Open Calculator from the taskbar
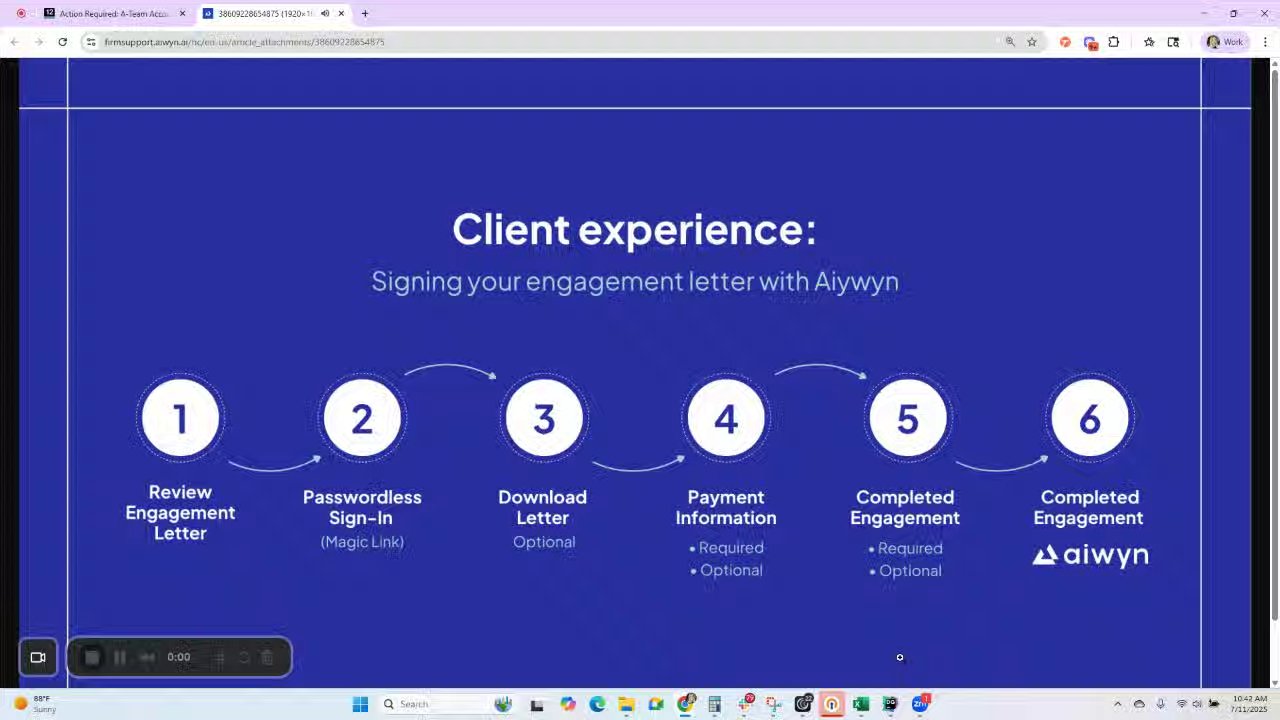 point(715,704)
